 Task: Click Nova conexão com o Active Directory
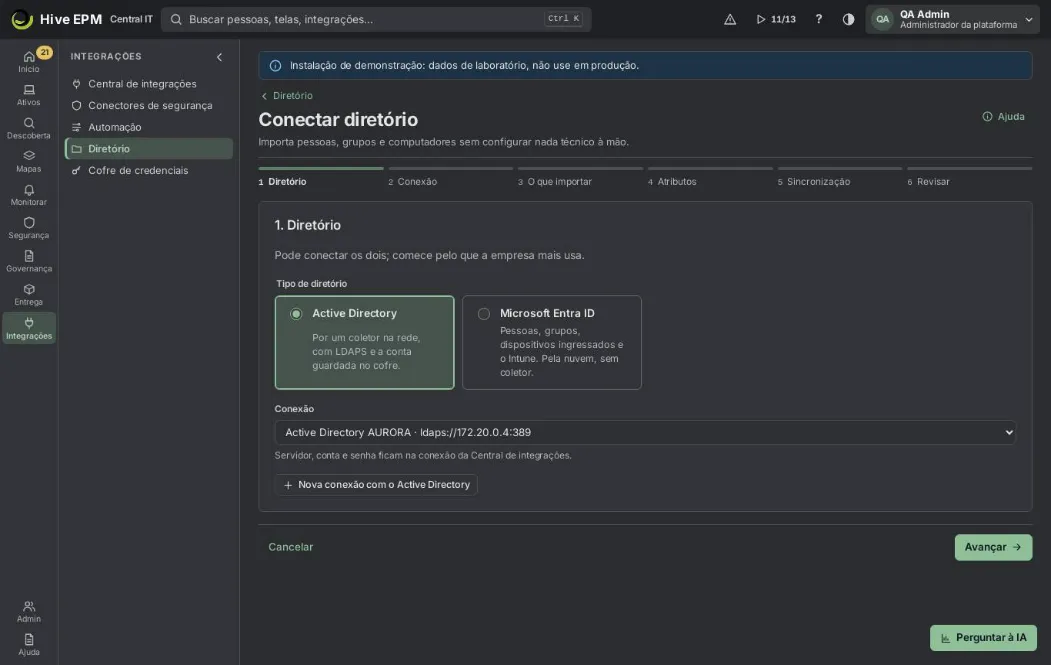click(x=376, y=485)
